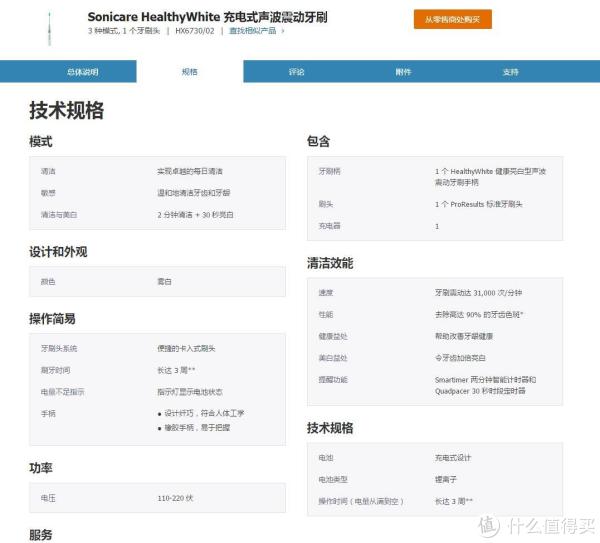Click the 设计和外观 section heading
600x543 pixels.
[x=58, y=252]
